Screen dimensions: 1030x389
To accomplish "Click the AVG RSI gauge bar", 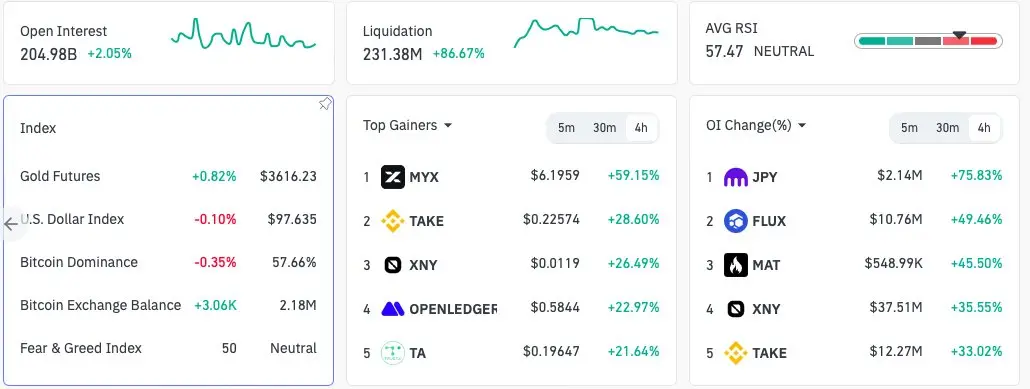I will pos(928,41).
